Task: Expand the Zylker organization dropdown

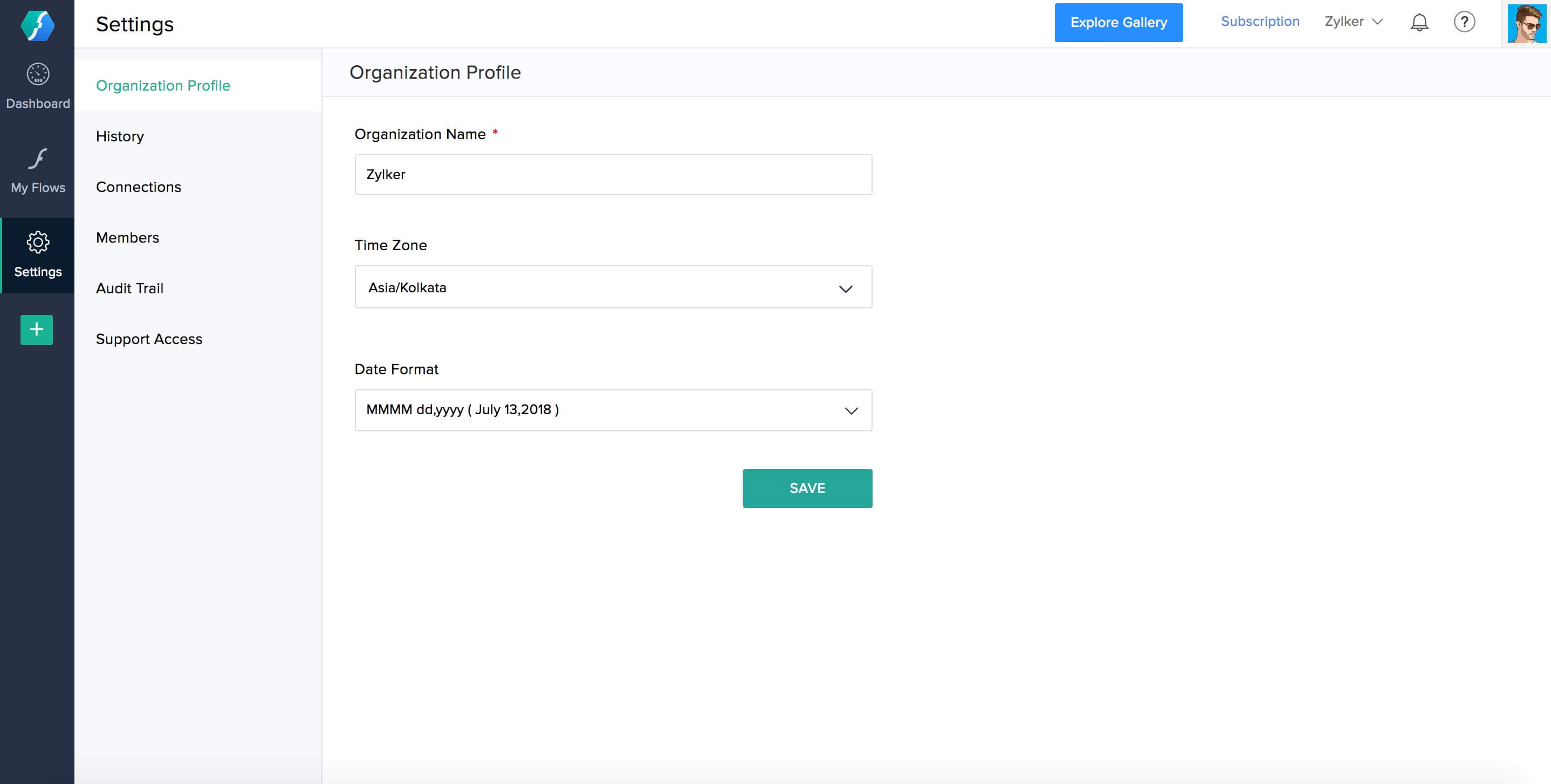Action: 1354,22
